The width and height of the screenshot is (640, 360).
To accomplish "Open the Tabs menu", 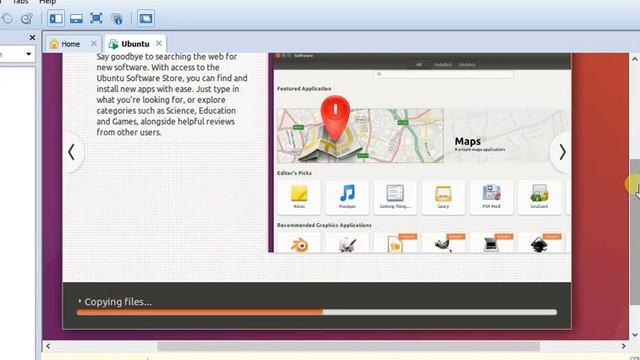I will pyautogui.click(x=20, y=2).
